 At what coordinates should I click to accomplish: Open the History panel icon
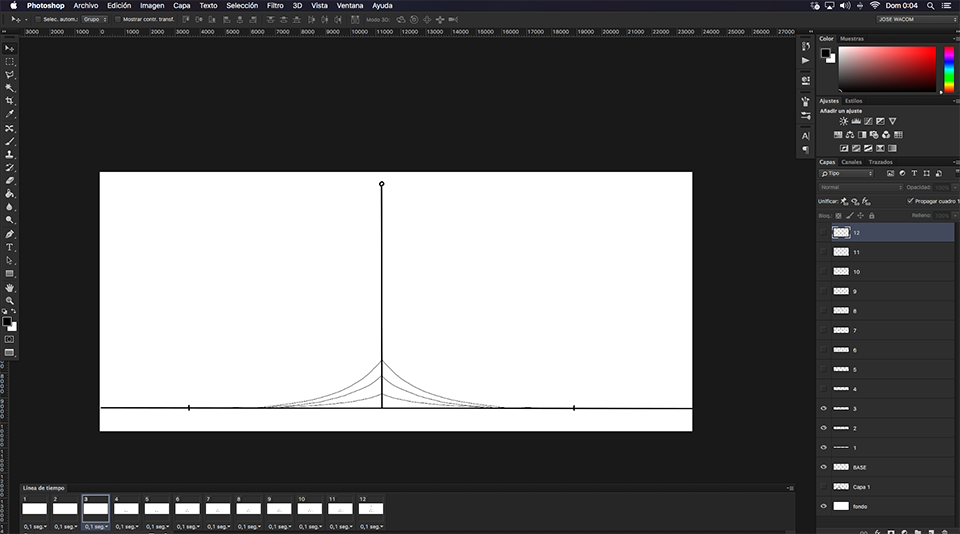pyautogui.click(x=806, y=47)
